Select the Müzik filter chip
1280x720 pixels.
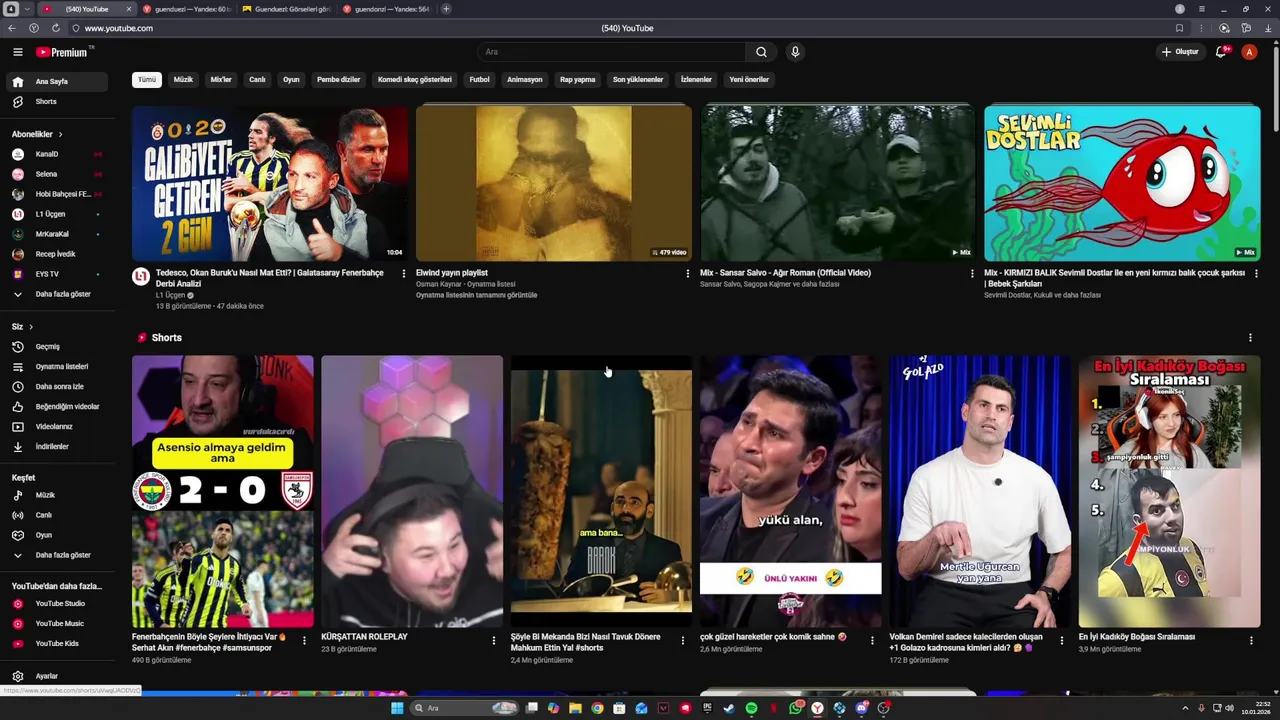click(183, 80)
